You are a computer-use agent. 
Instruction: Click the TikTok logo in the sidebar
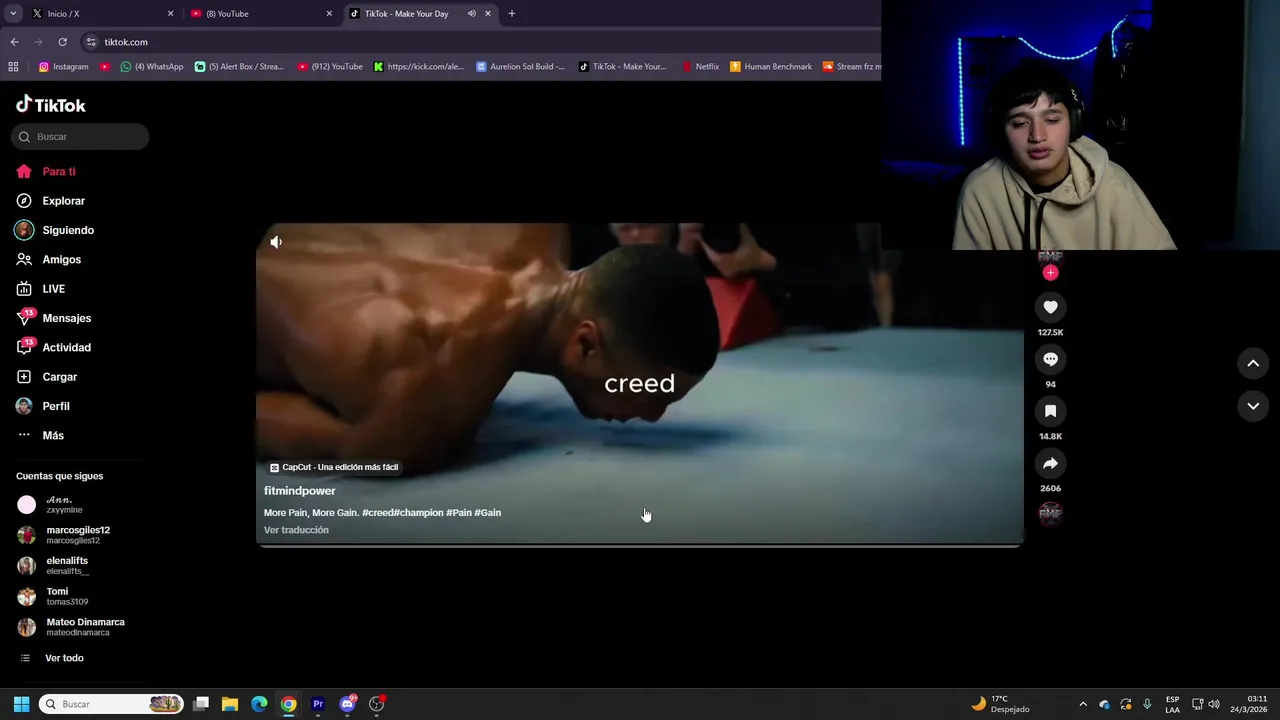pyautogui.click(x=50, y=105)
